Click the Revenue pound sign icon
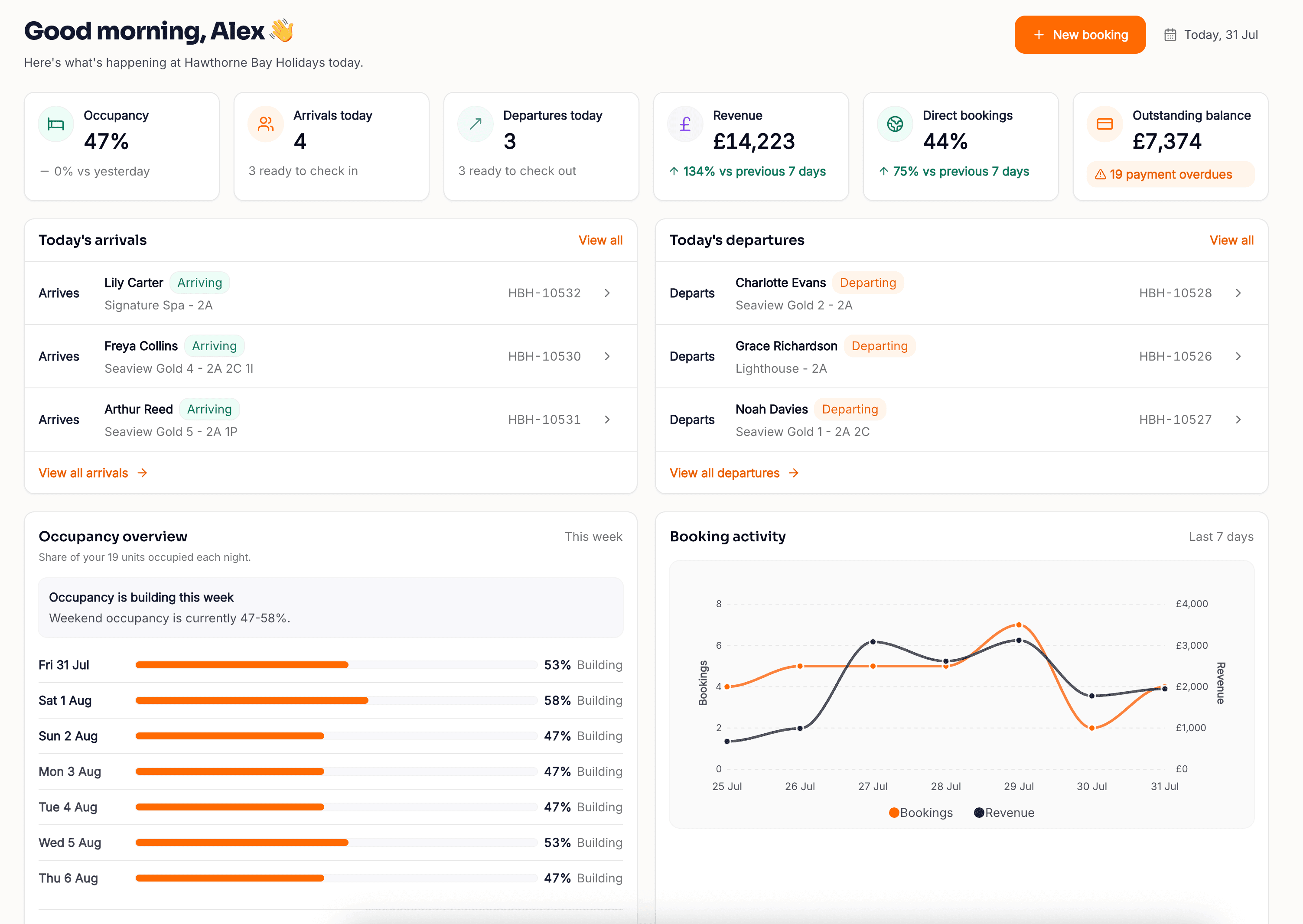 [x=685, y=124]
